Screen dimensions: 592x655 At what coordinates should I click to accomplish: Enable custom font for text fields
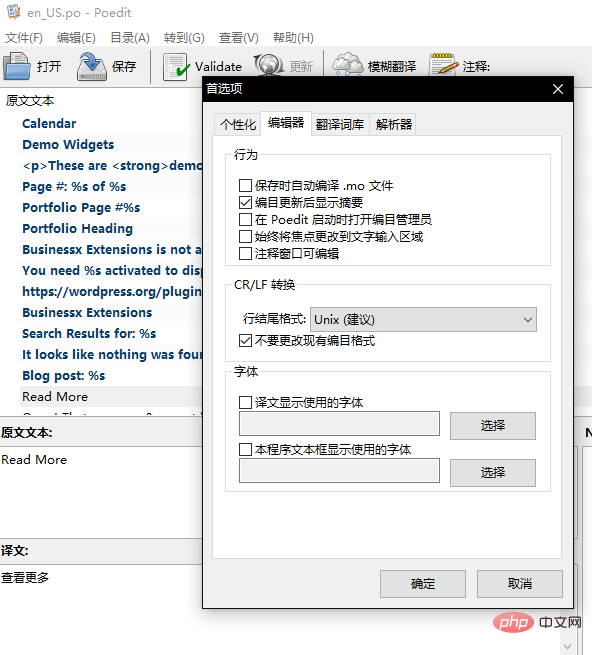(245, 449)
